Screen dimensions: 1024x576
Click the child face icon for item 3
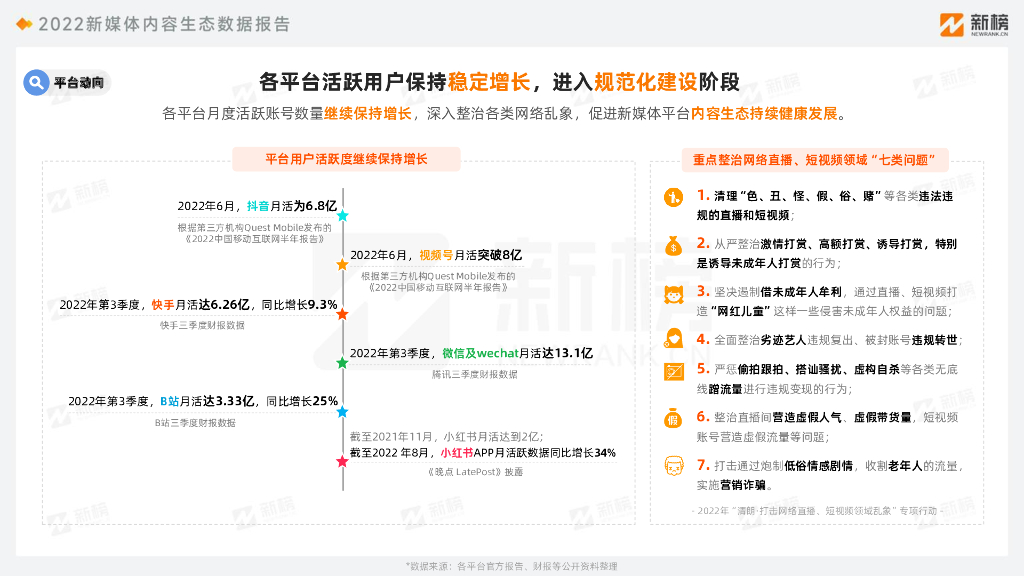point(674,293)
